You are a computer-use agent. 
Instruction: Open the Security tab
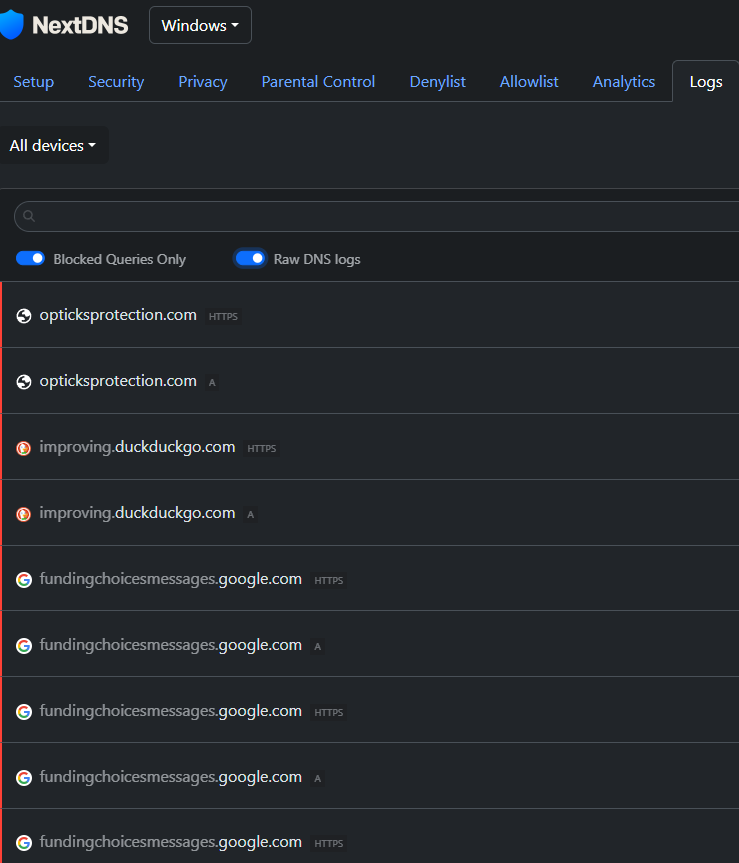[x=116, y=81]
